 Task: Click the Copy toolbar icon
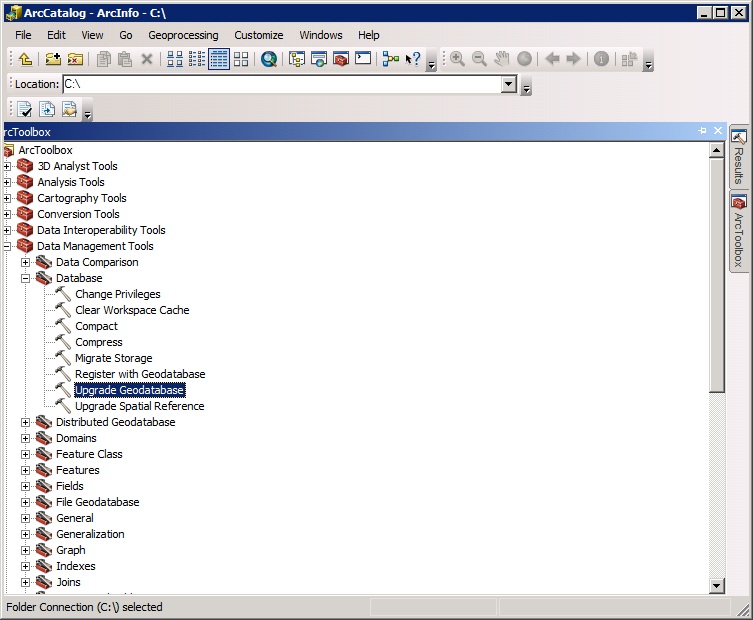click(103, 59)
